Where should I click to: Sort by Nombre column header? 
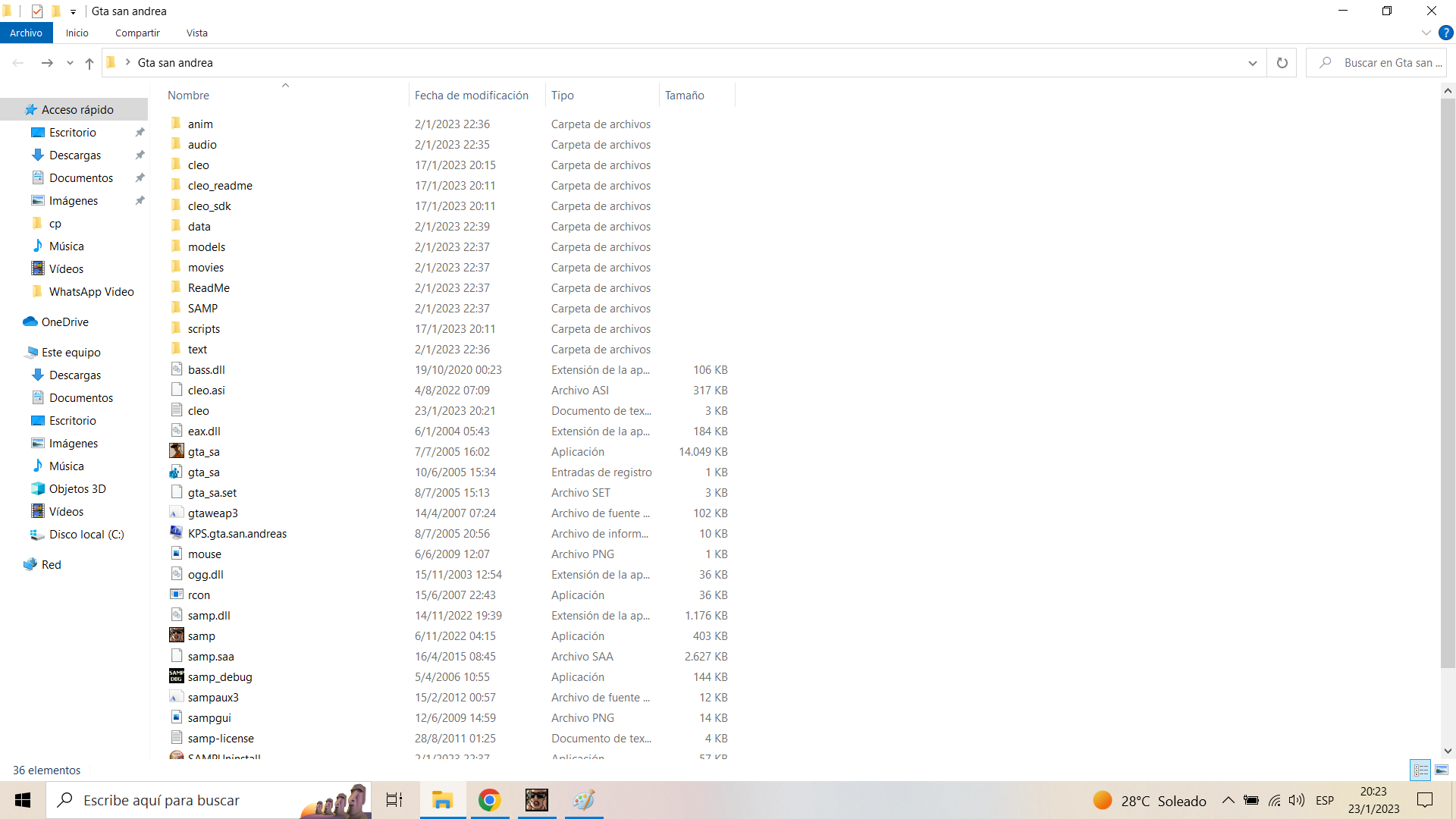point(286,95)
